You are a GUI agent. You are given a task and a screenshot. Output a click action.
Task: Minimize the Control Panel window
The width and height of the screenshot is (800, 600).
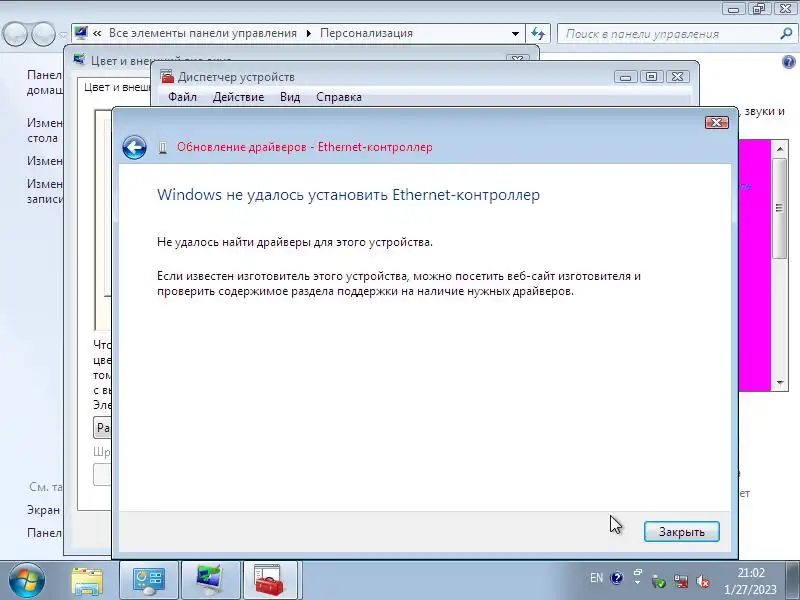(x=734, y=9)
